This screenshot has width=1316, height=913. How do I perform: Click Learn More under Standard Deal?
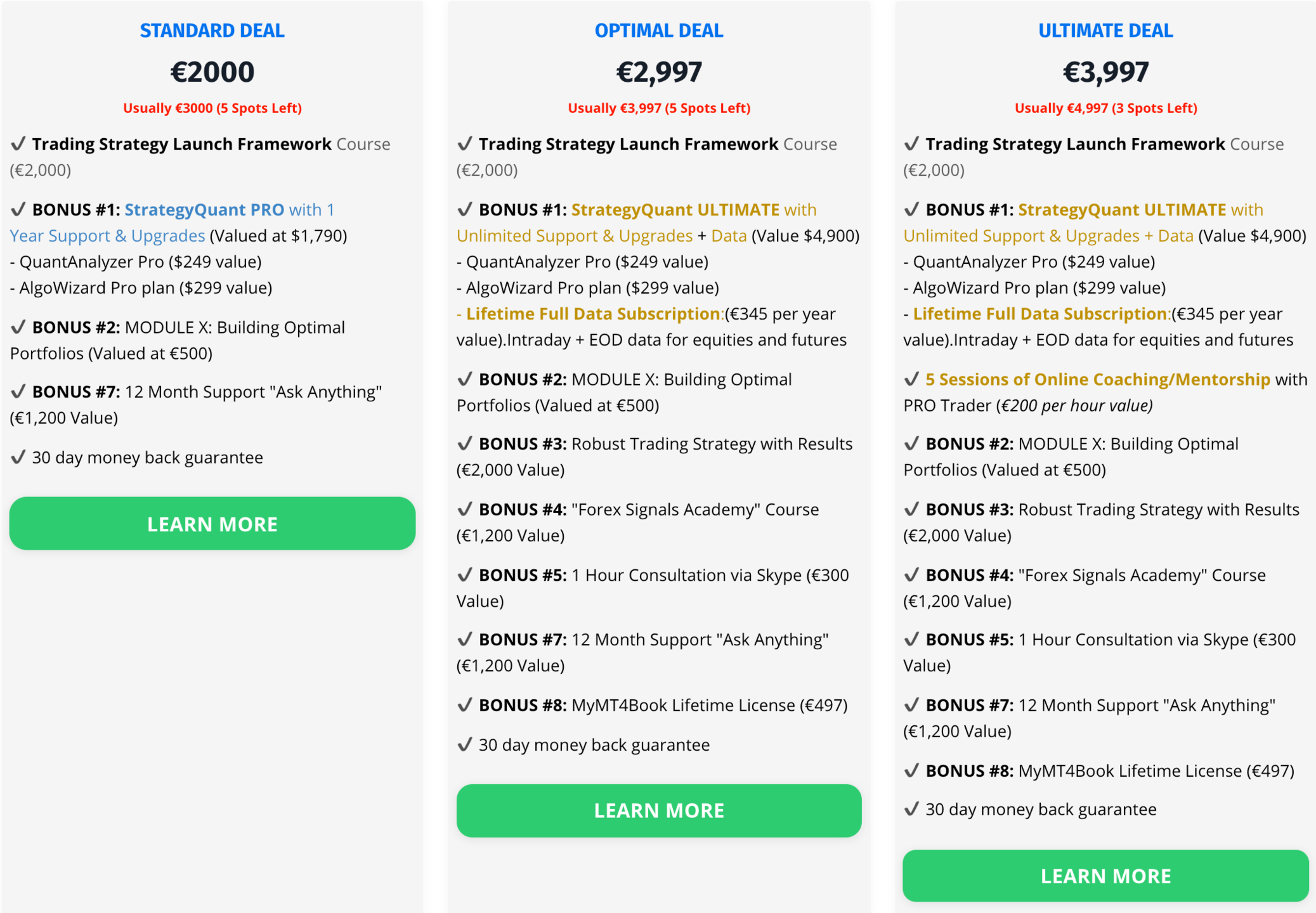pyautogui.click(x=212, y=524)
